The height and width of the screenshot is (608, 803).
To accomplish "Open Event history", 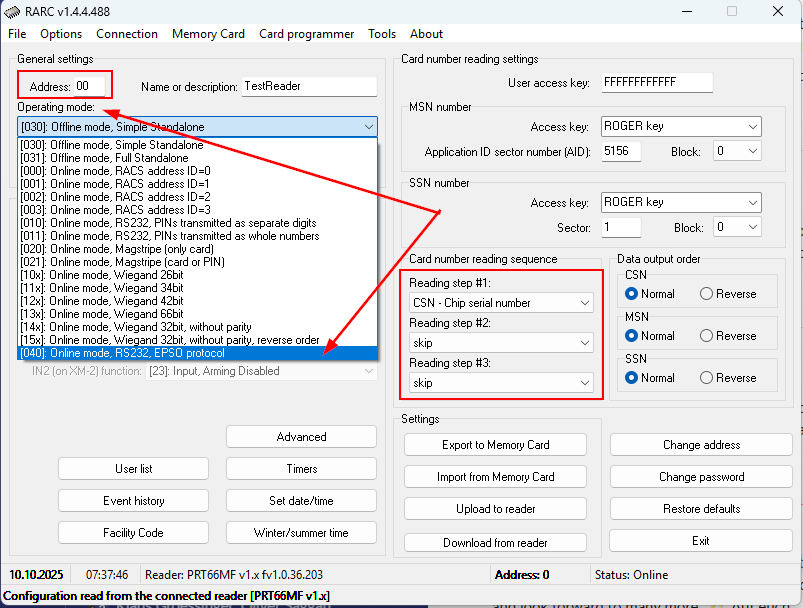I will pos(133,500).
